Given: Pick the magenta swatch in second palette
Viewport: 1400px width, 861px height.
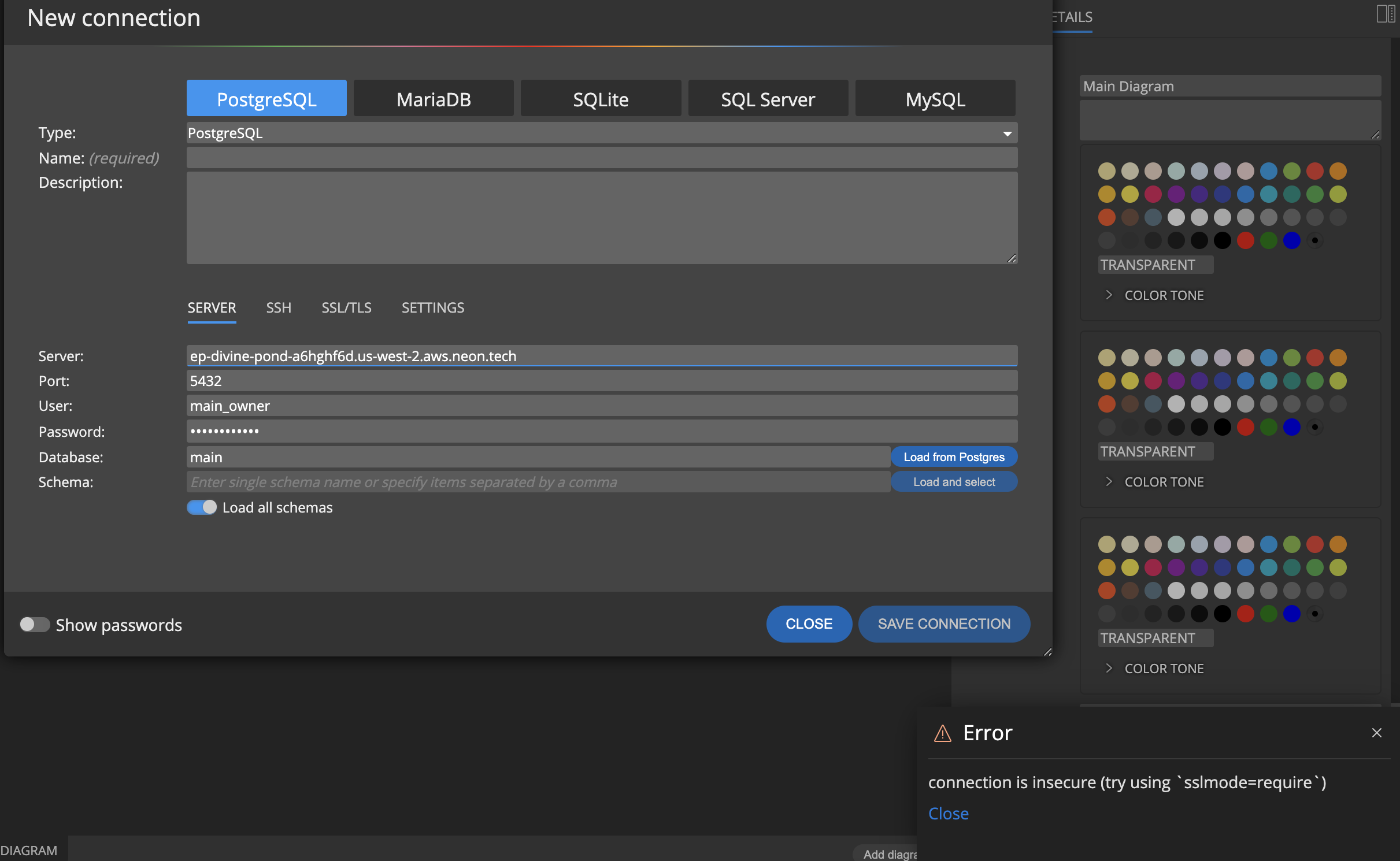Looking at the screenshot, I should (x=1153, y=381).
